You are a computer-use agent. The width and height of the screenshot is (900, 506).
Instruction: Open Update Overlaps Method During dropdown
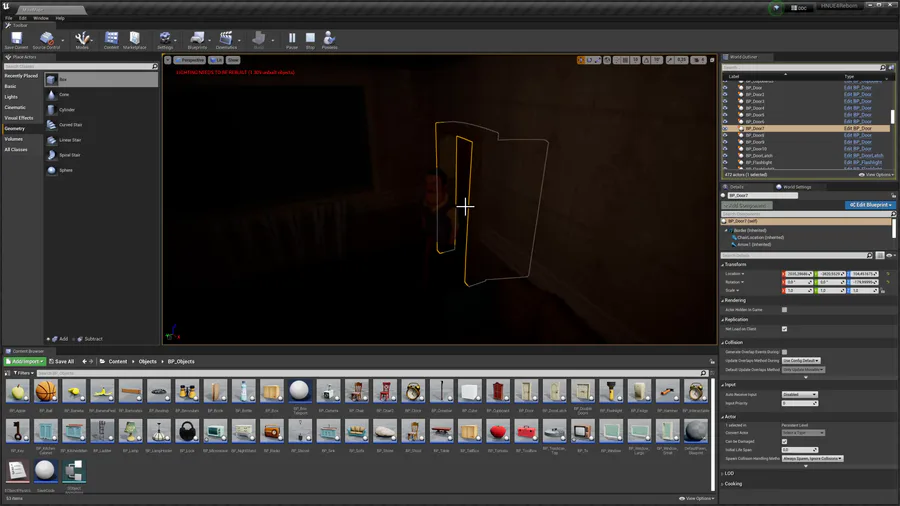pyautogui.click(x=801, y=360)
